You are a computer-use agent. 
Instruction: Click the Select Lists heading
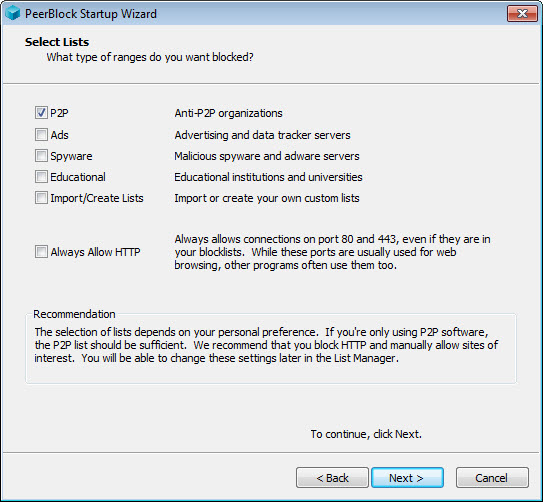(x=57, y=42)
